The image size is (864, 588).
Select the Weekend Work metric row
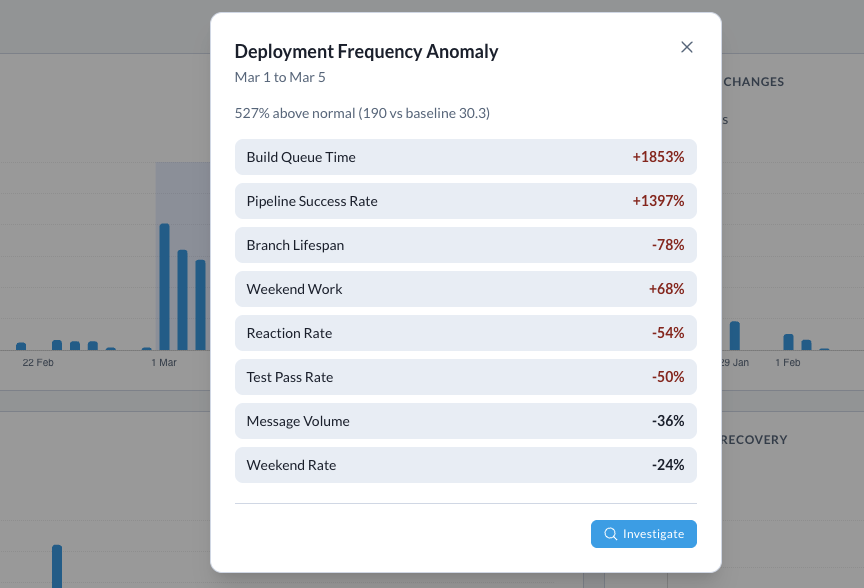click(x=465, y=289)
